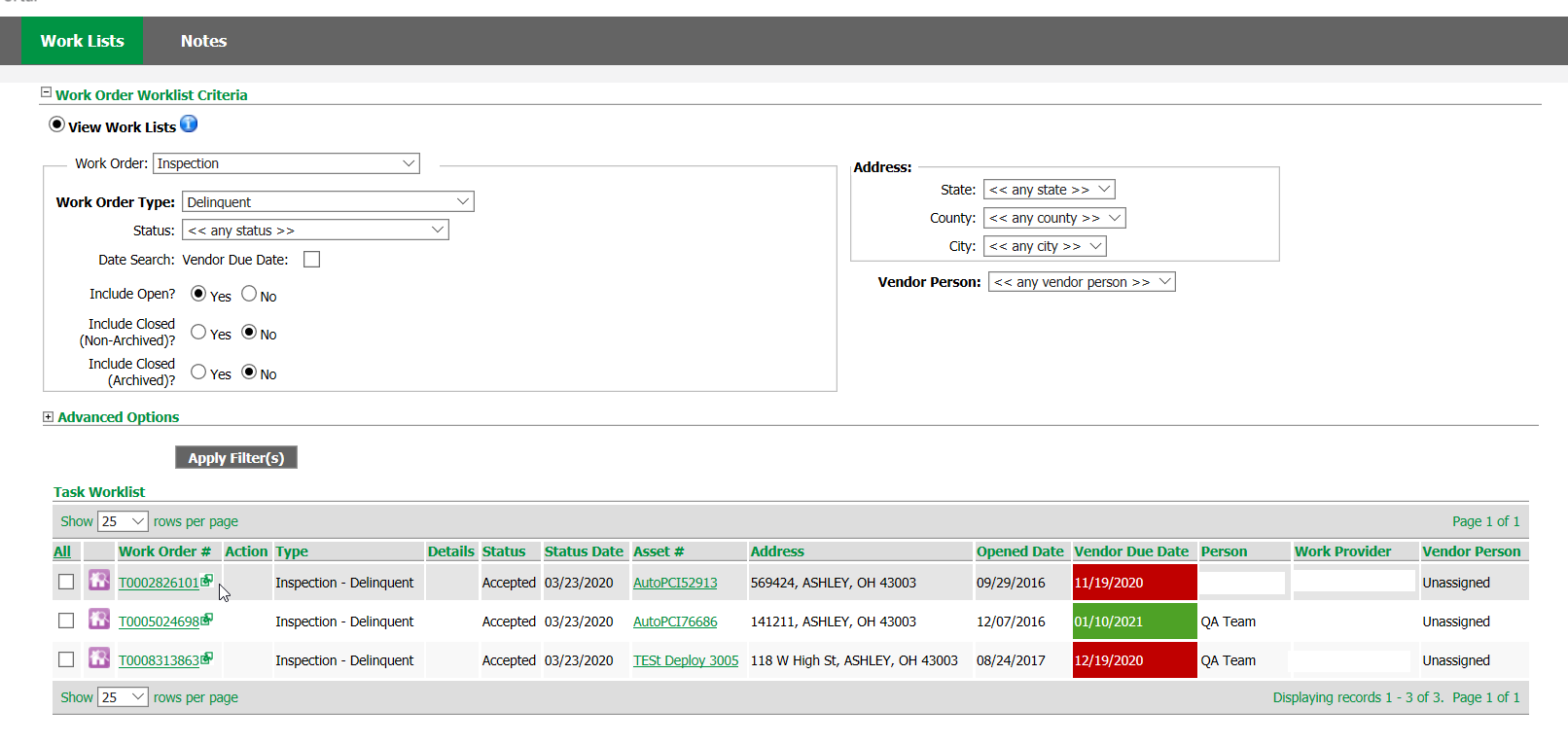Open the Work Order dropdown showing Inspection
1568x746 pixels.
pyautogui.click(x=286, y=163)
